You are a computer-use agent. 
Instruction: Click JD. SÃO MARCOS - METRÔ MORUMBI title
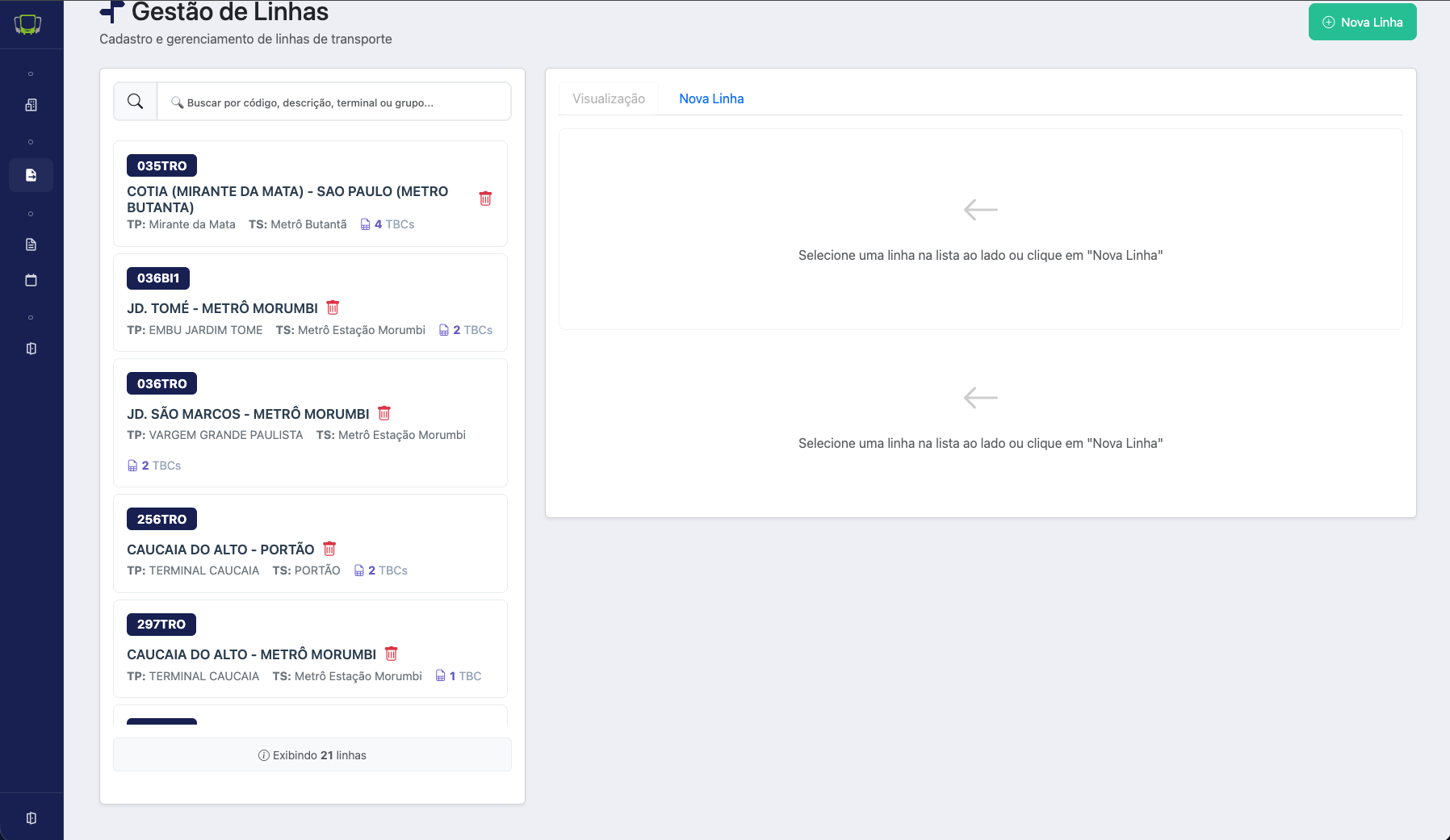tap(248, 414)
